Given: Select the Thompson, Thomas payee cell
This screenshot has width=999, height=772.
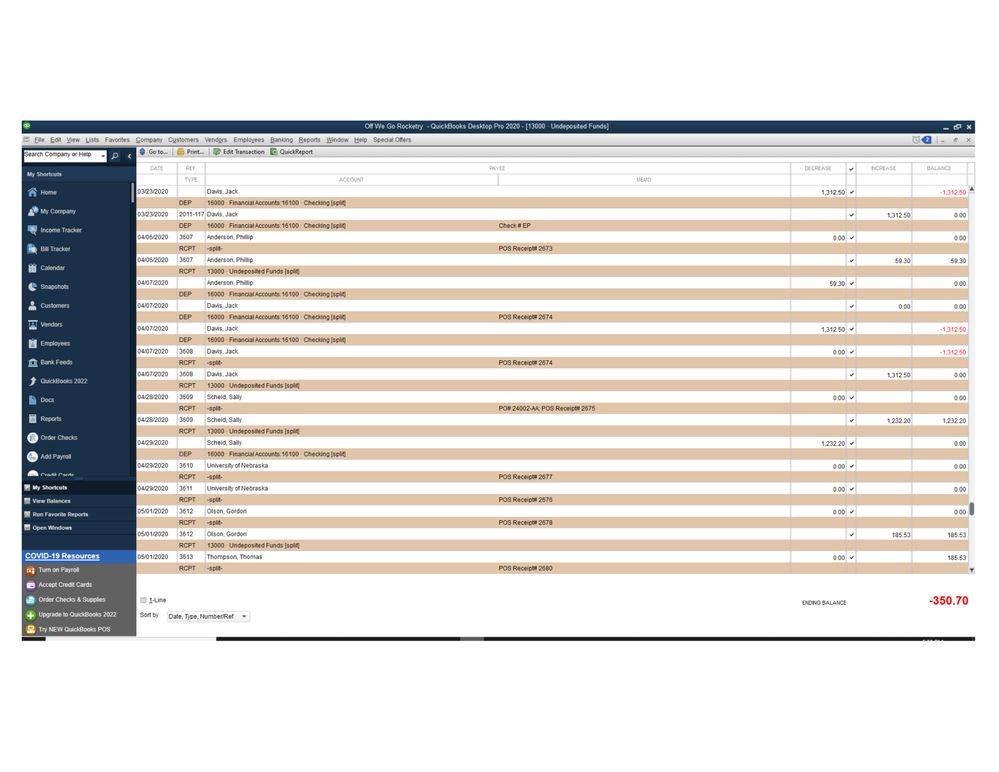Looking at the screenshot, I should (x=497, y=557).
